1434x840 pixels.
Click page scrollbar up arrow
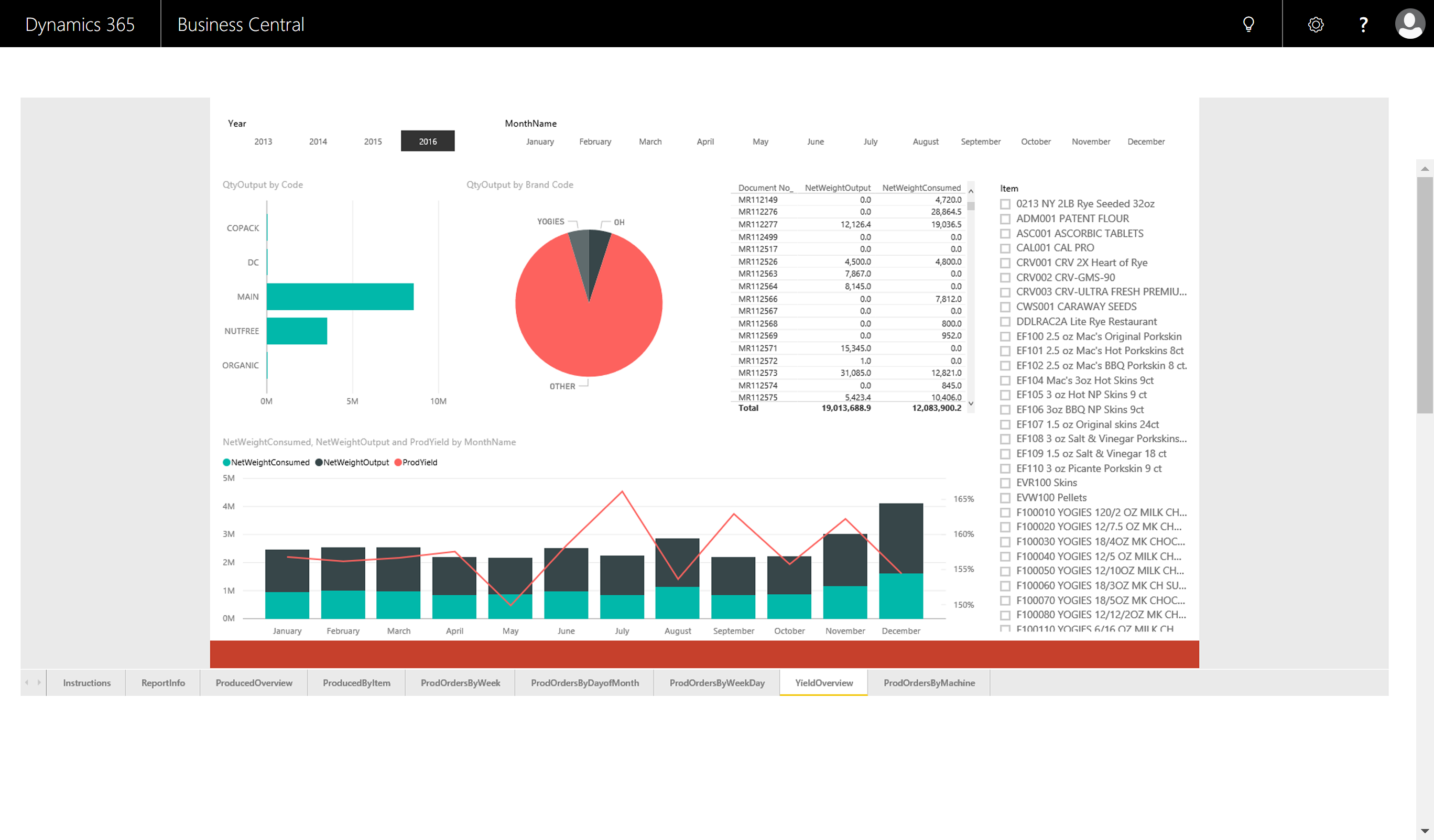1425,169
